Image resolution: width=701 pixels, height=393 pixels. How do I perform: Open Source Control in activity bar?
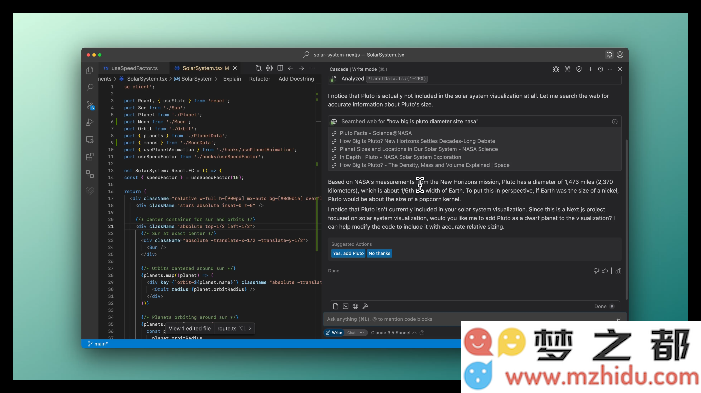coord(90,105)
